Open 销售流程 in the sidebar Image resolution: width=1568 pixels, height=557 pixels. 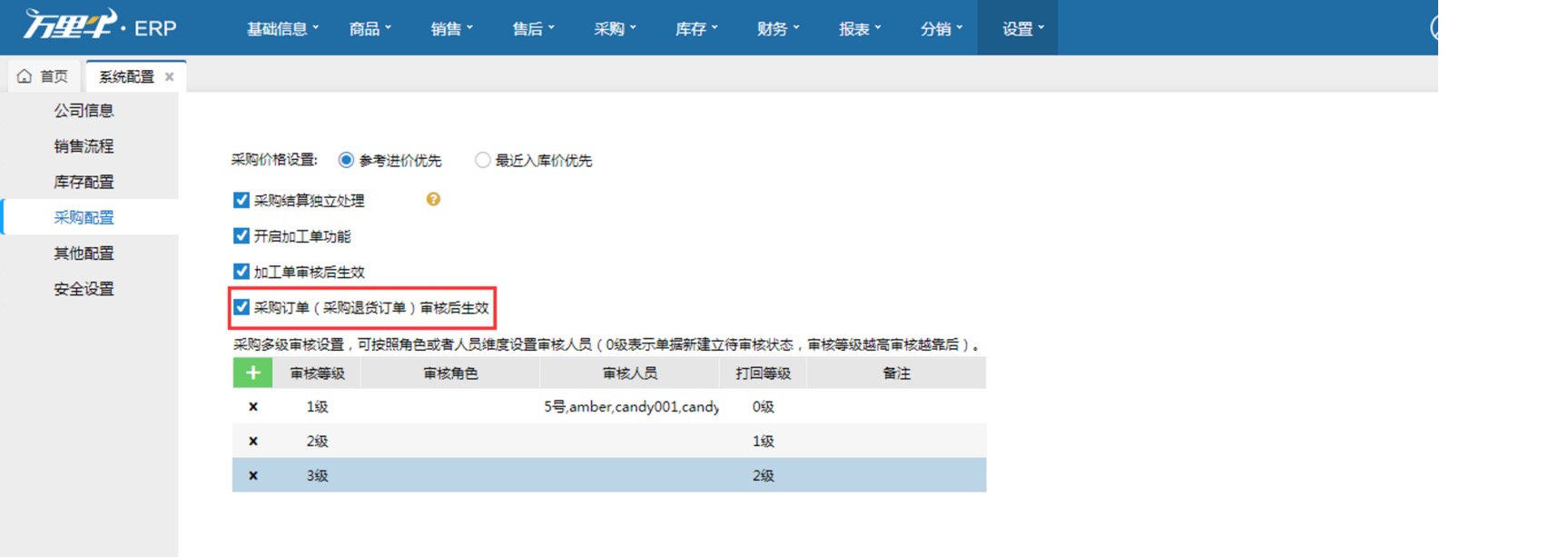point(84,146)
